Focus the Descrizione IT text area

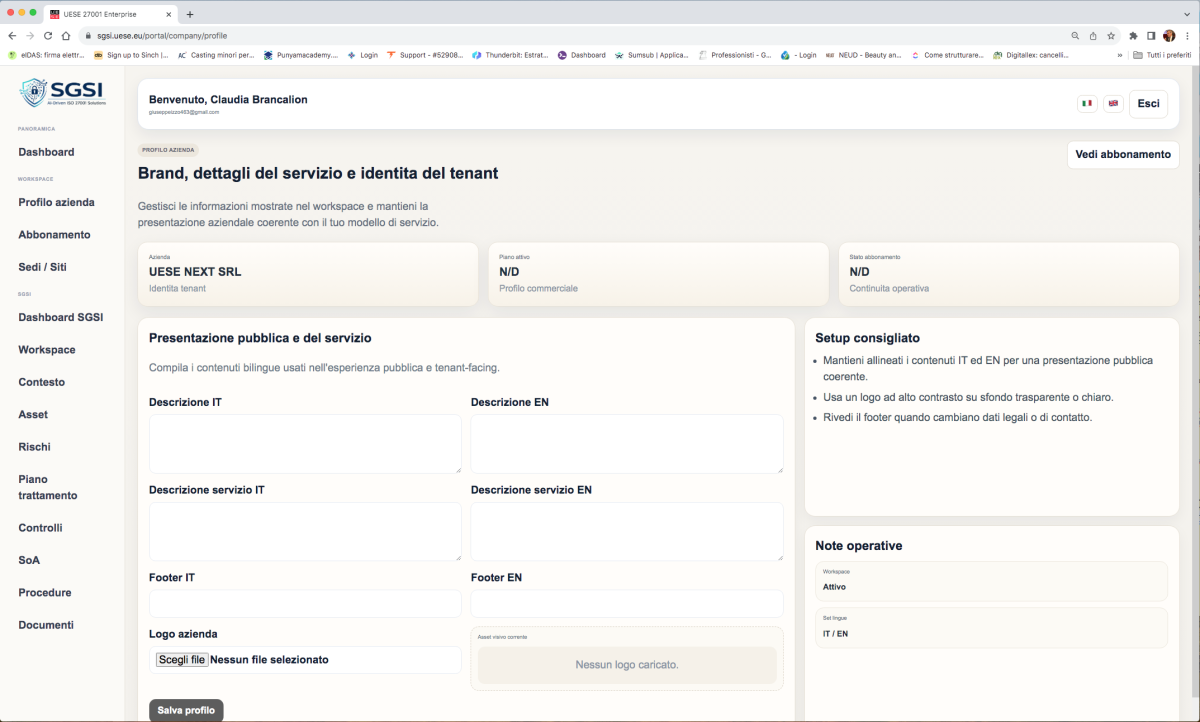(x=305, y=443)
